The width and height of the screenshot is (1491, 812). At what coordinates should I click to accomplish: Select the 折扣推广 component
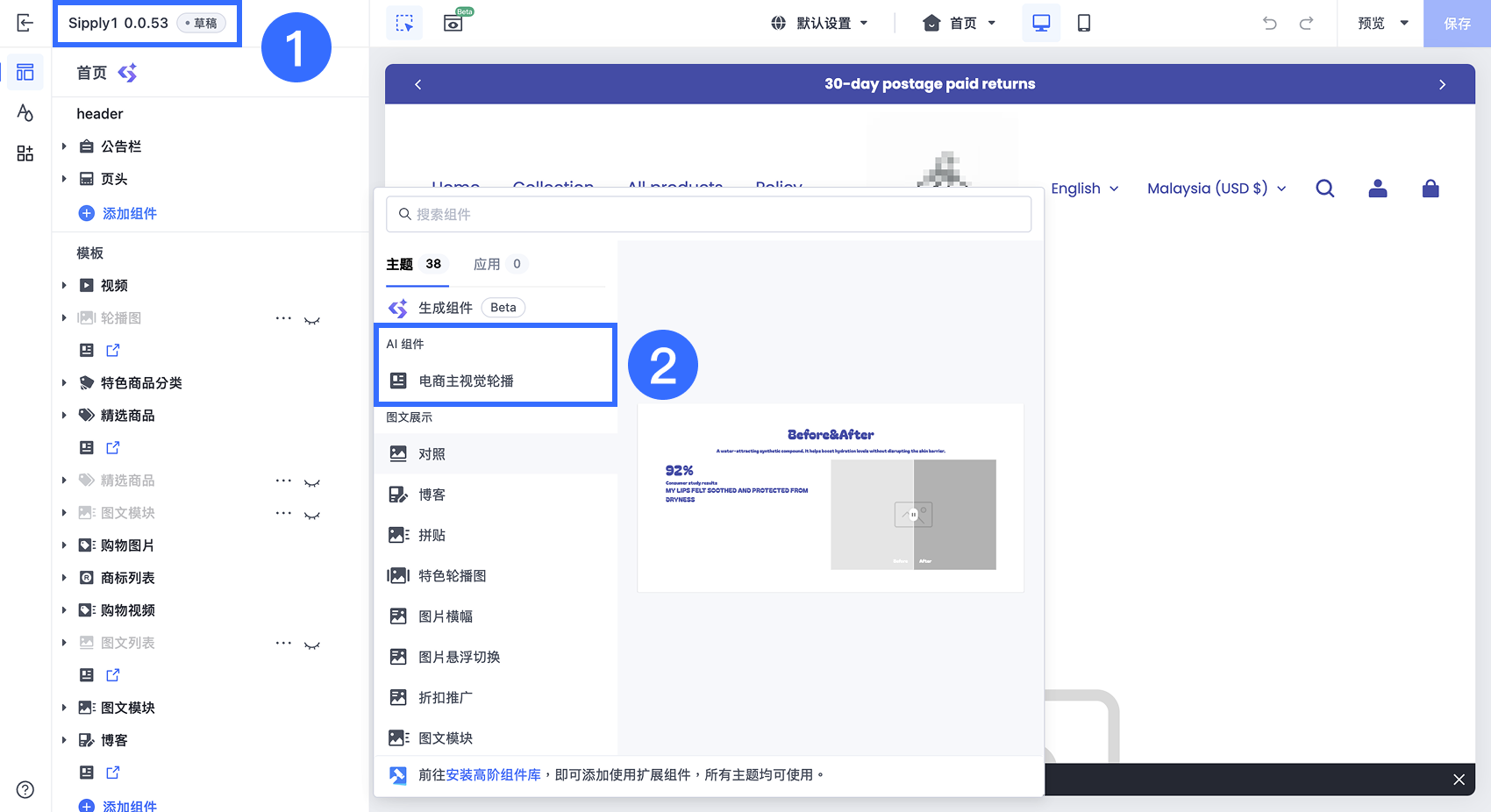point(496,697)
